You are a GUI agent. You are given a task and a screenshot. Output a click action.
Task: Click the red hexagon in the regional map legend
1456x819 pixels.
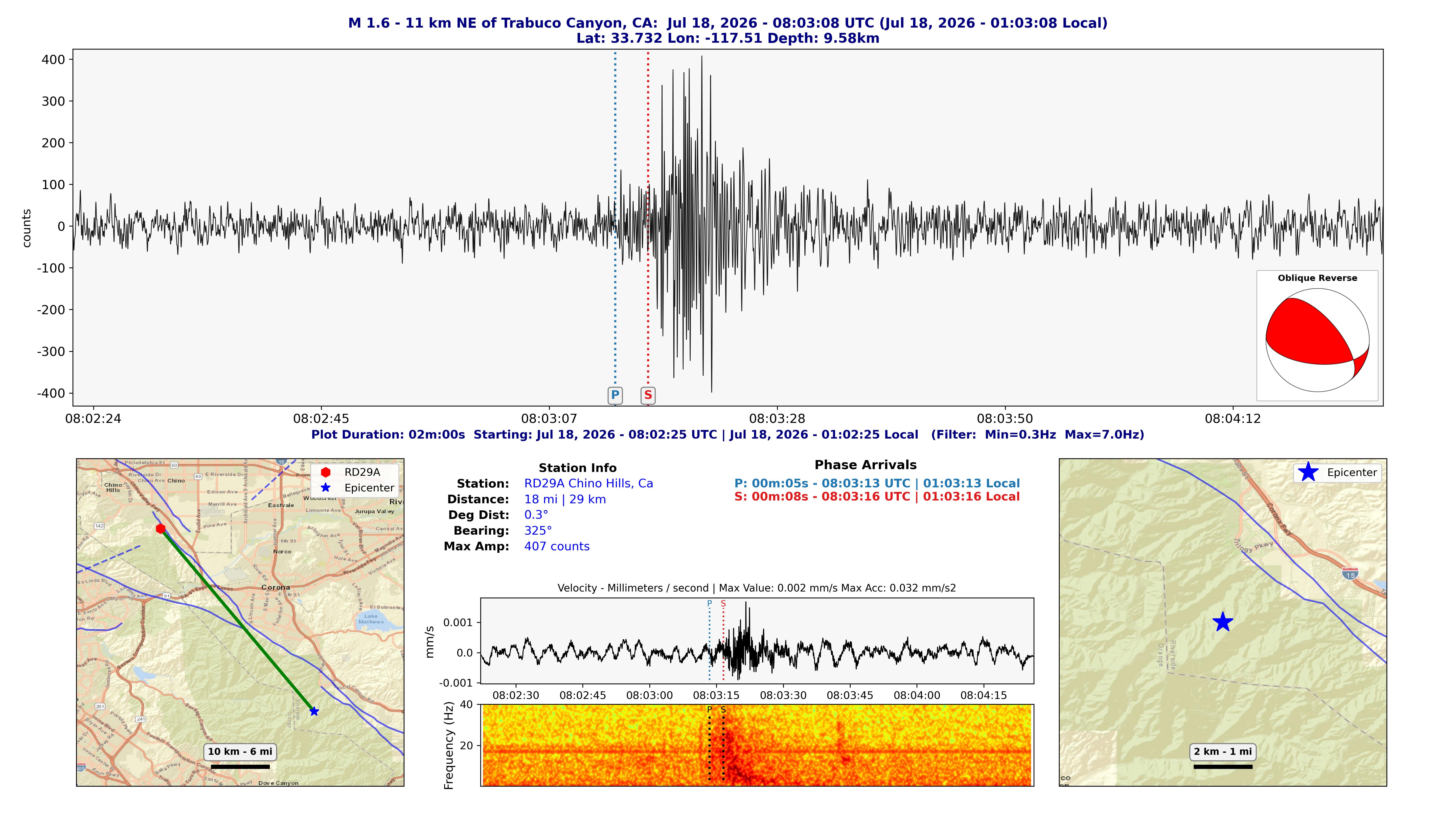(x=326, y=472)
